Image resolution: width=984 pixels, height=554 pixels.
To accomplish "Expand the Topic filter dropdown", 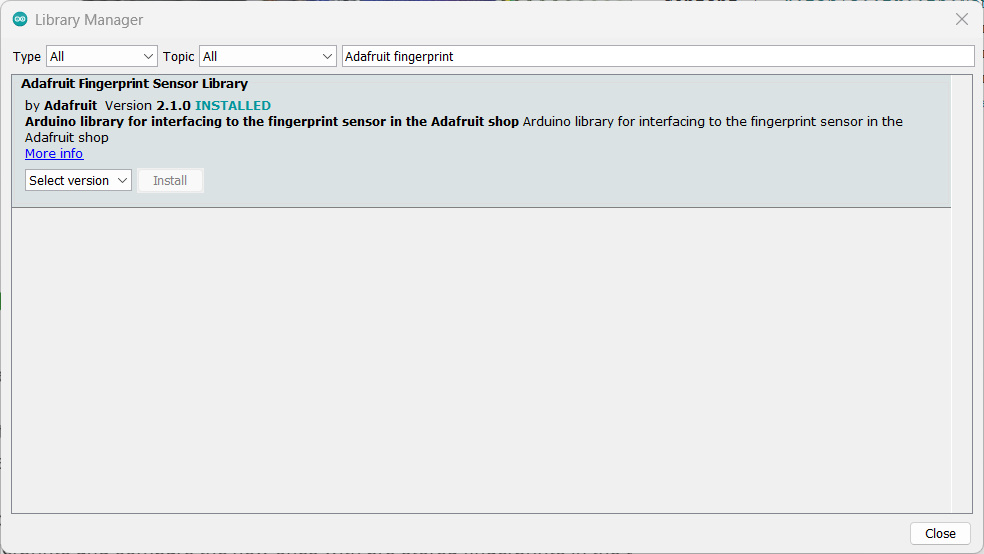I will point(268,57).
